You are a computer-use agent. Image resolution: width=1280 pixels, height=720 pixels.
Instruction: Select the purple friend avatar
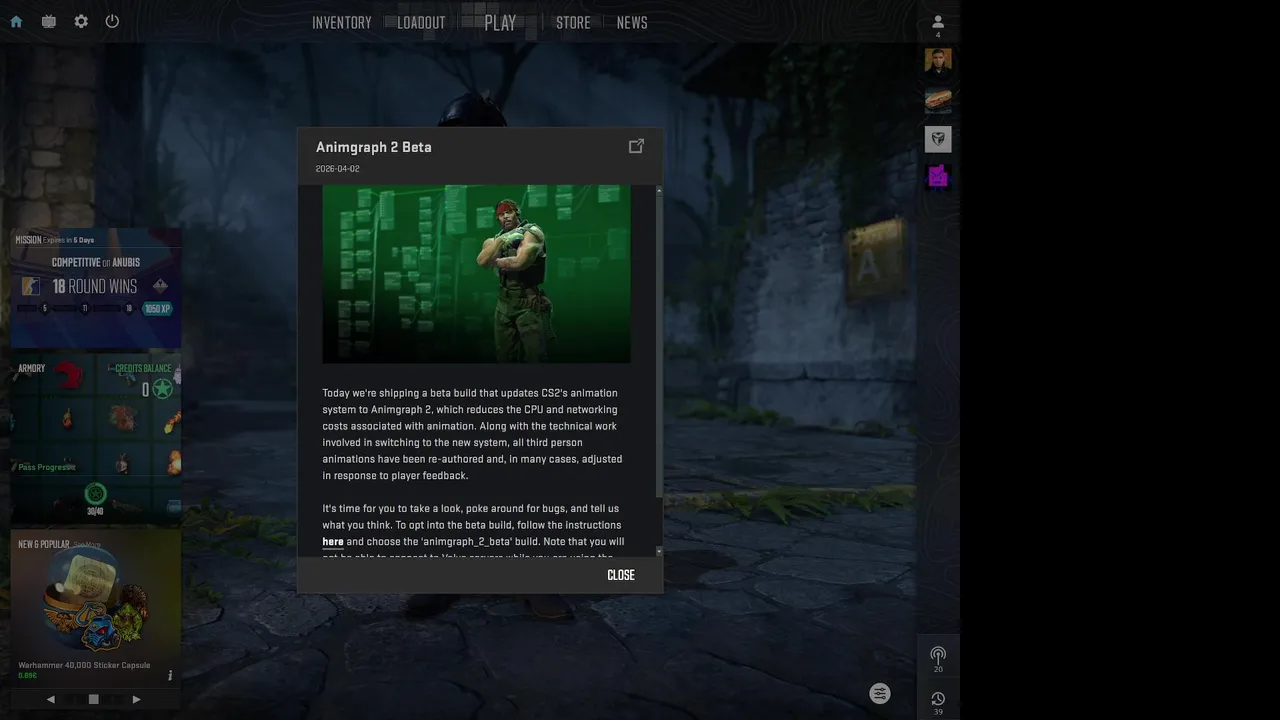click(x=938, y=177)
